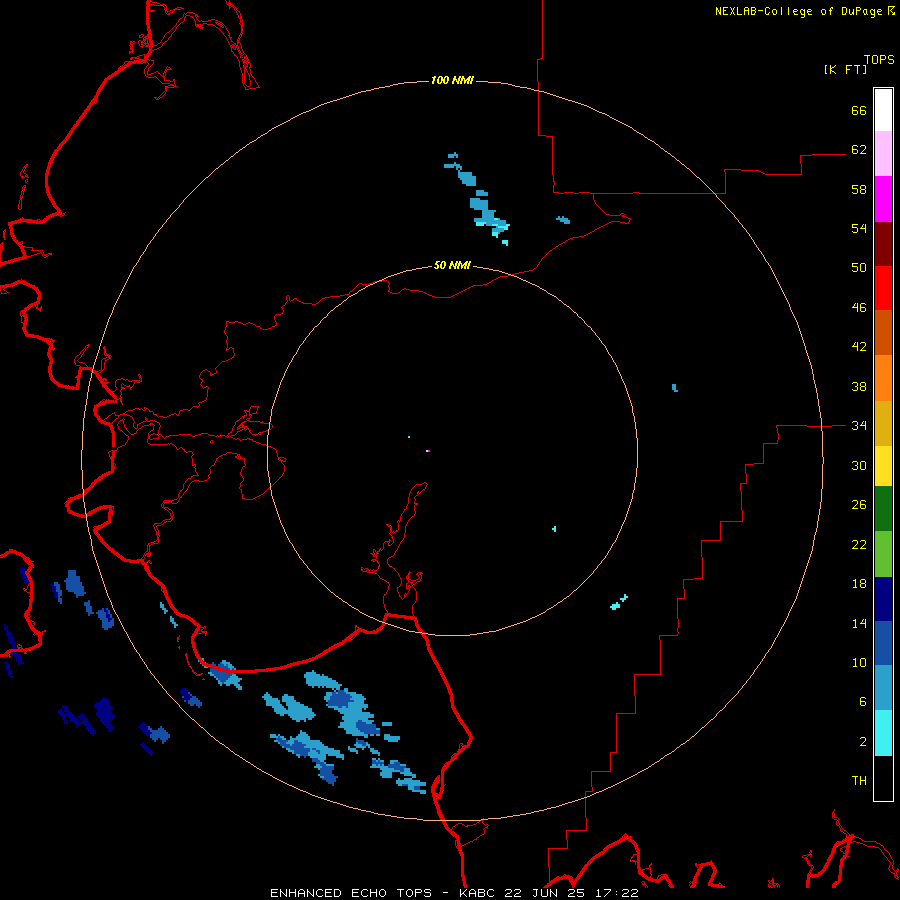Click the legend value 10

(859, 663)
